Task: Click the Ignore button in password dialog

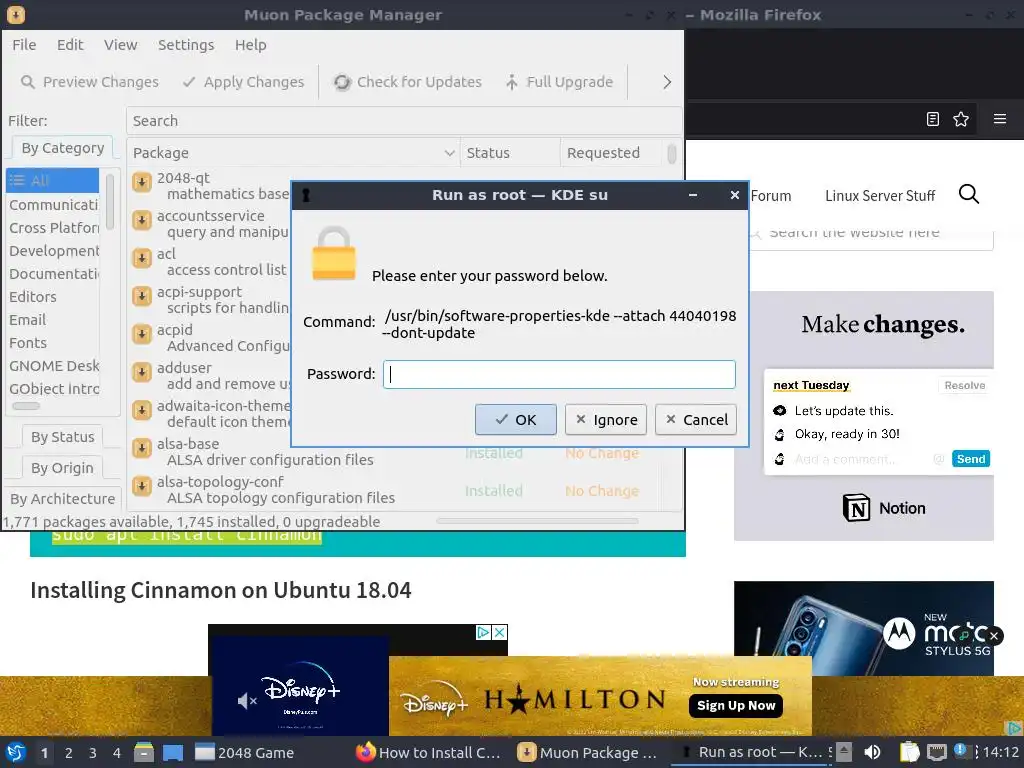Action: point(605,419)
